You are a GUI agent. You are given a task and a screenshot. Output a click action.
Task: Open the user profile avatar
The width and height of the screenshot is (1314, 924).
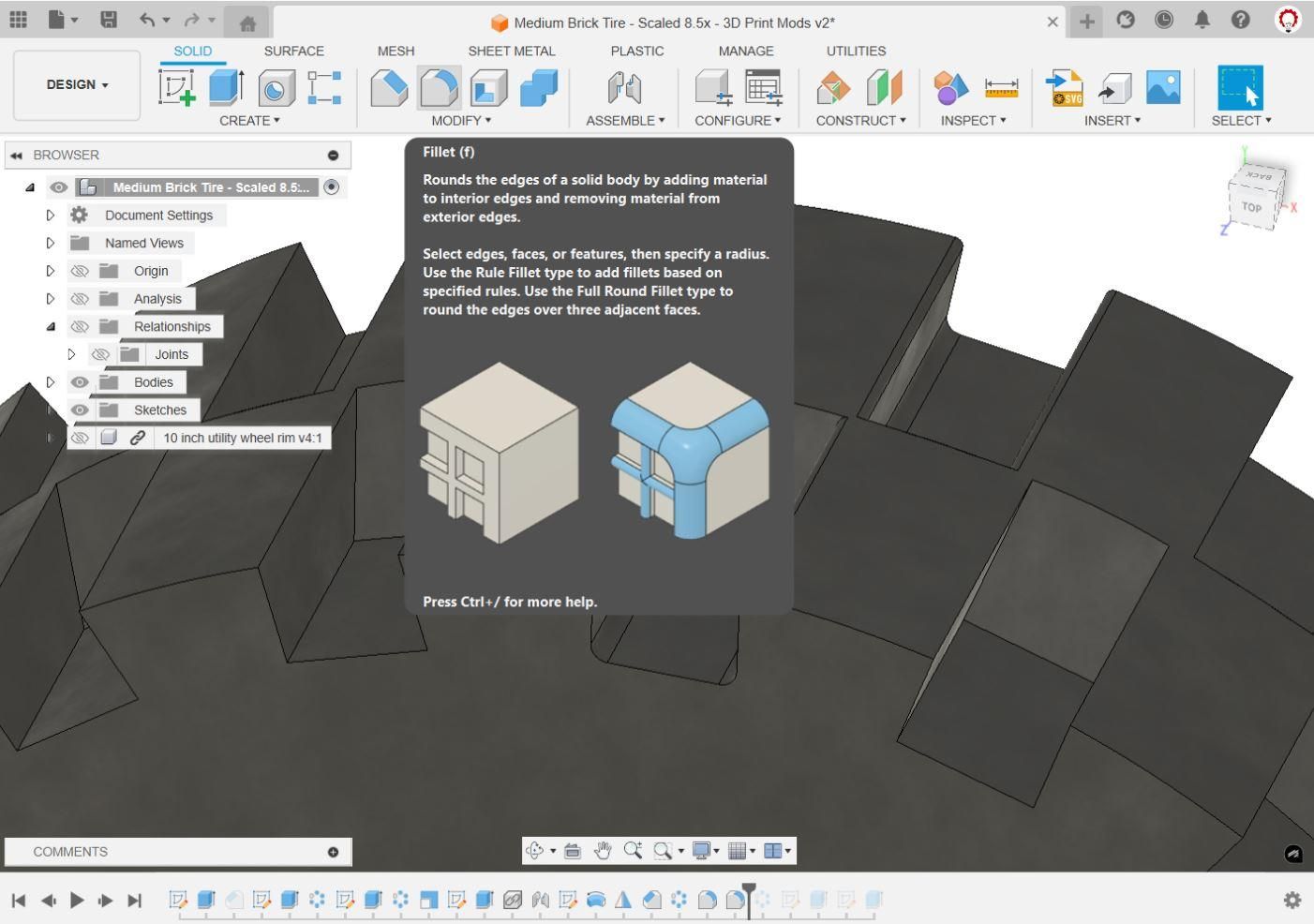pos(1289,20)
